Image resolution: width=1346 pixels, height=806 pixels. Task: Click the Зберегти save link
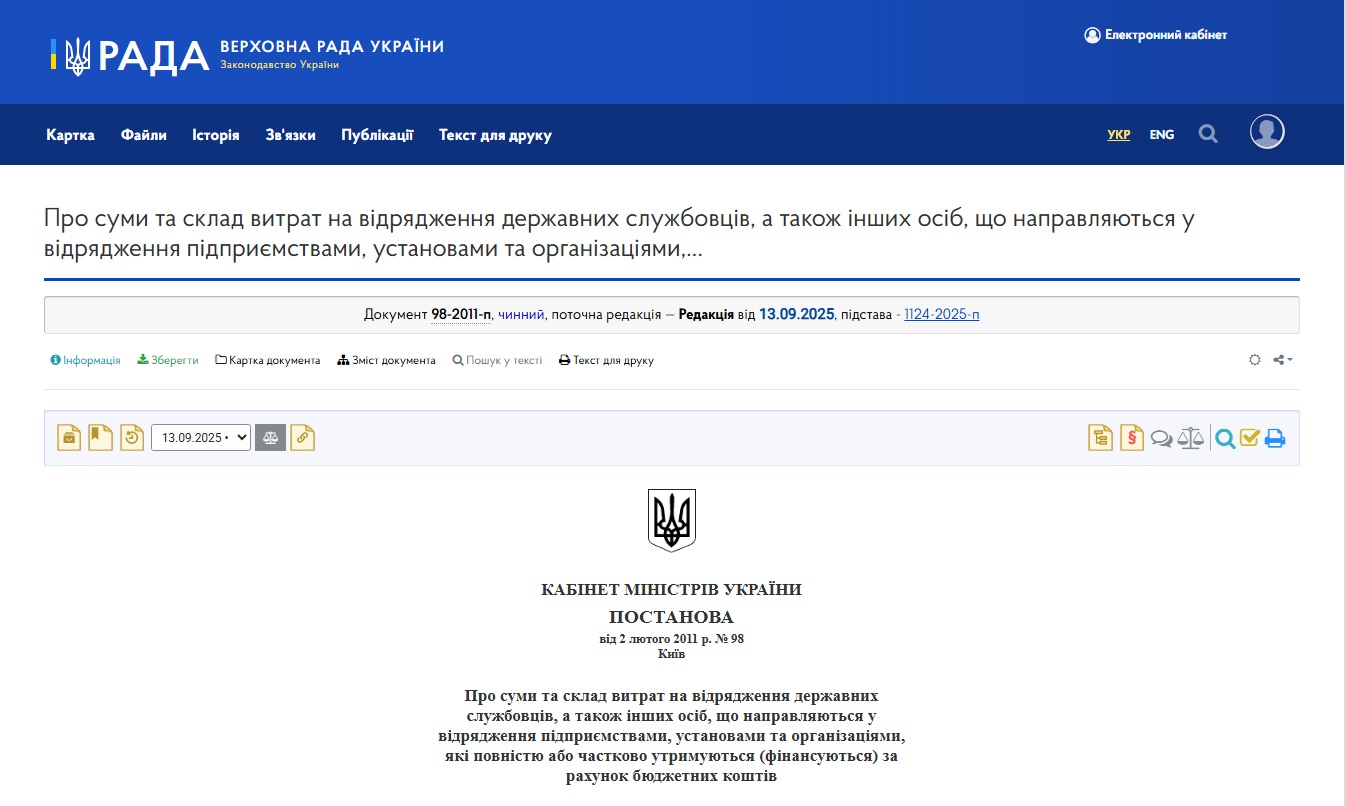(x=168, y=360)
